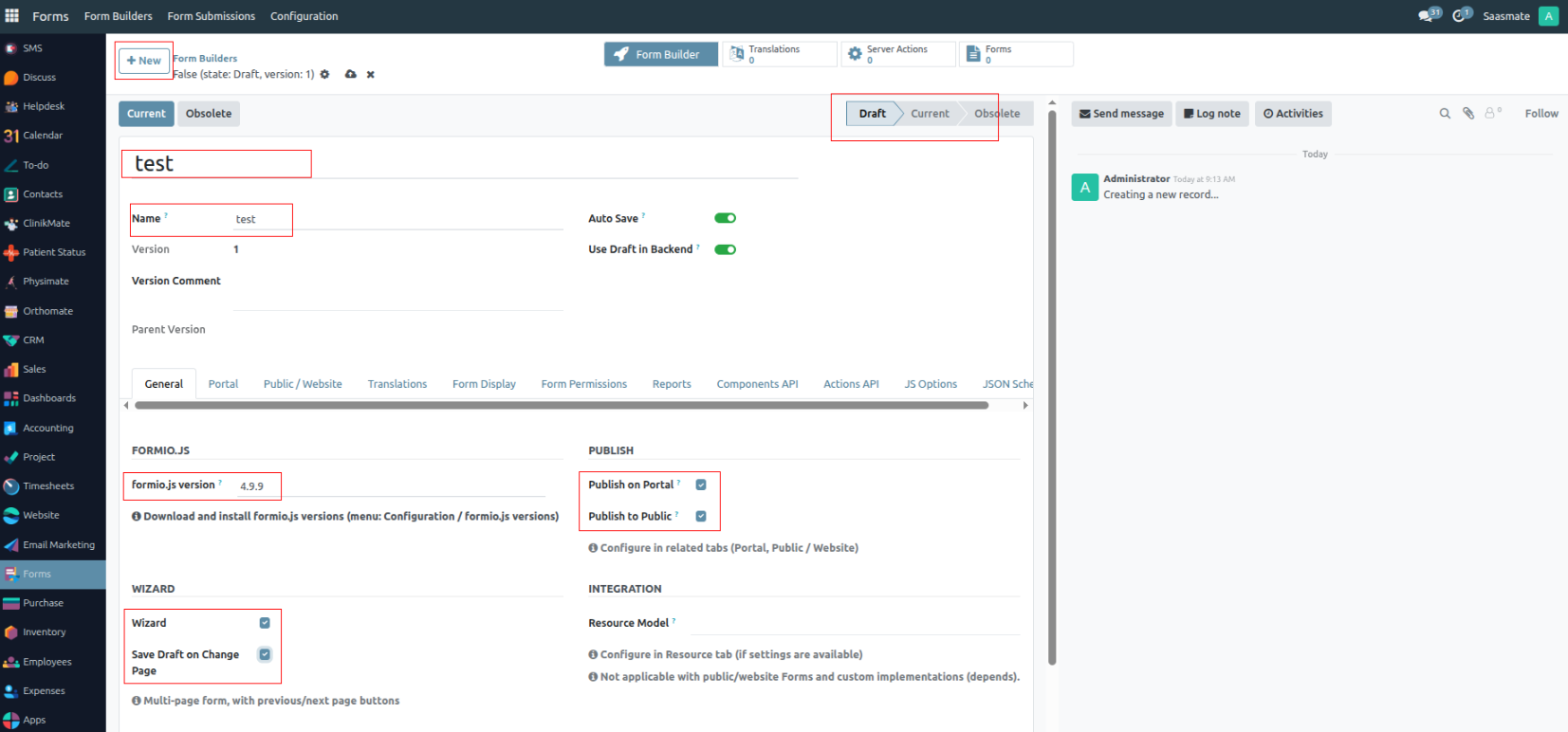Open the Resource Model dropdown field

pyautogui.click(x=852, y=624)
